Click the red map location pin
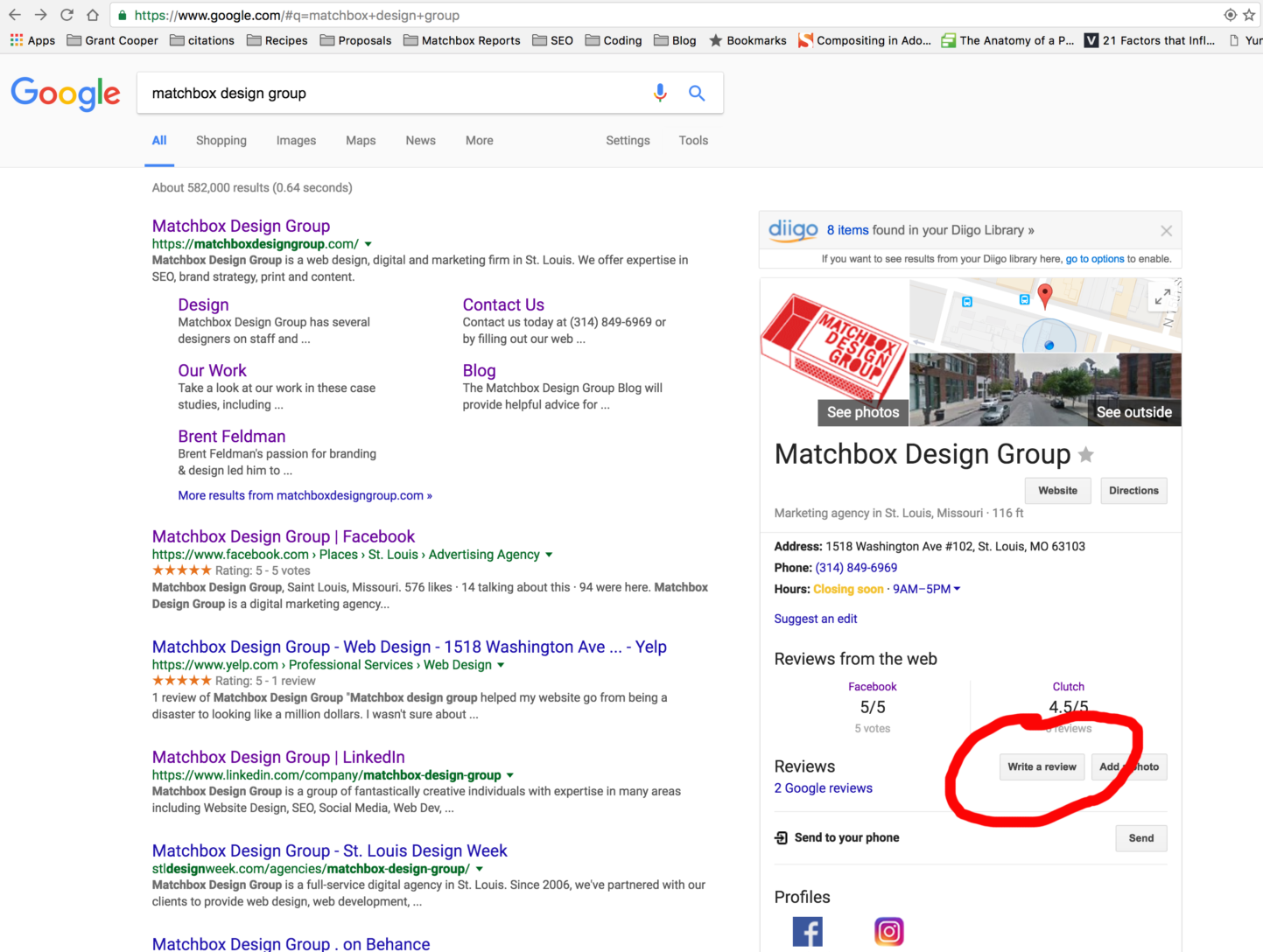Screen dimensions: 1263x952 coord(1044,296)
